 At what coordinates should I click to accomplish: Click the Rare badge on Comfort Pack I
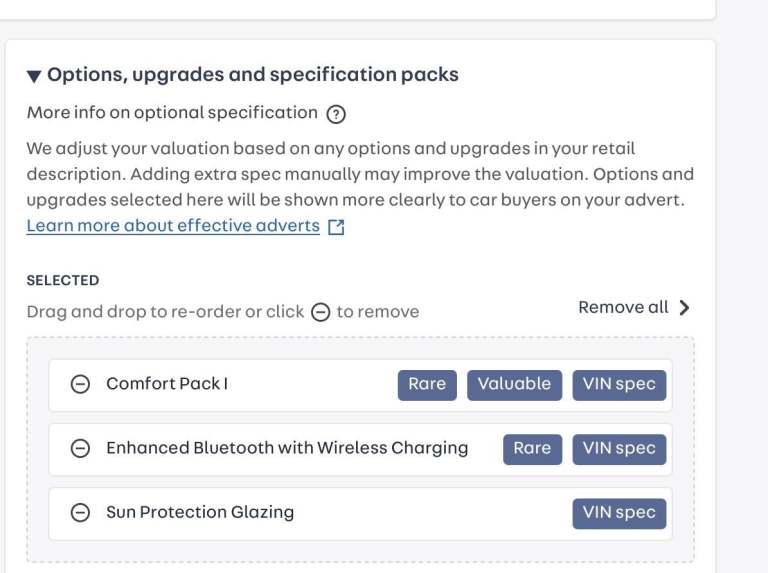click(427, 384)
